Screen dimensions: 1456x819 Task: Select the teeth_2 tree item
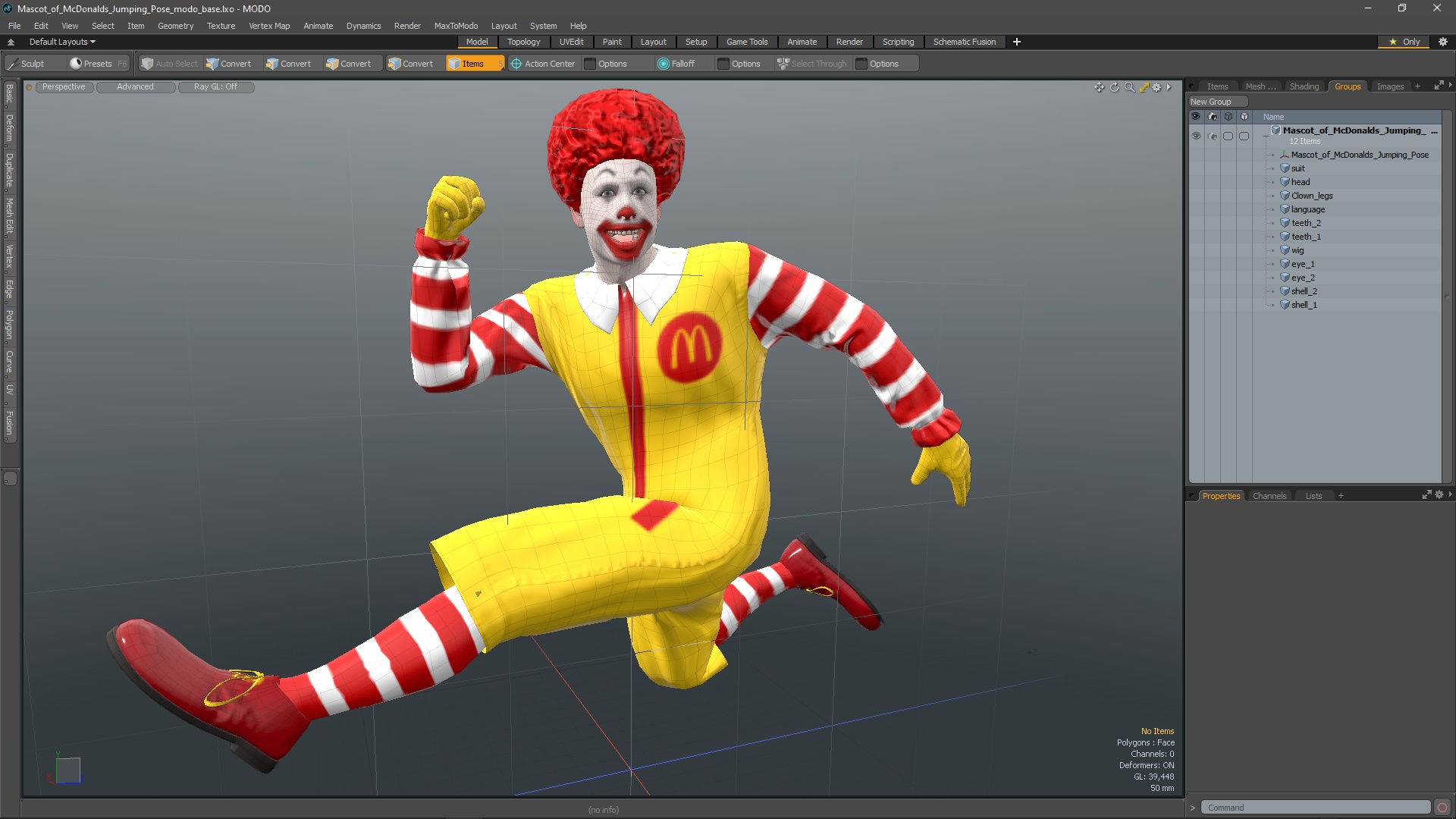coord(1306,223)
